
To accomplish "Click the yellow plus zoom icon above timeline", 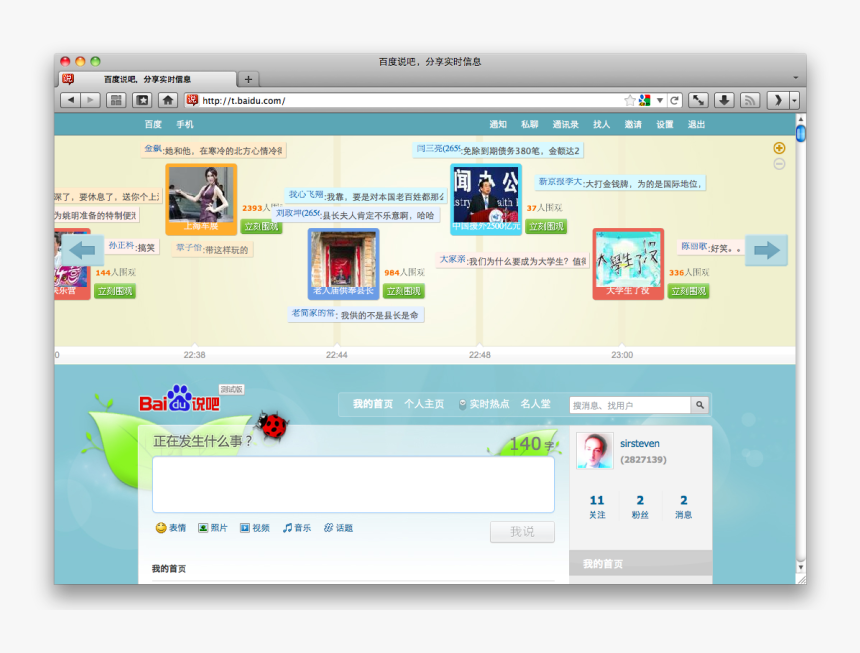I will [x=778, y=146].
